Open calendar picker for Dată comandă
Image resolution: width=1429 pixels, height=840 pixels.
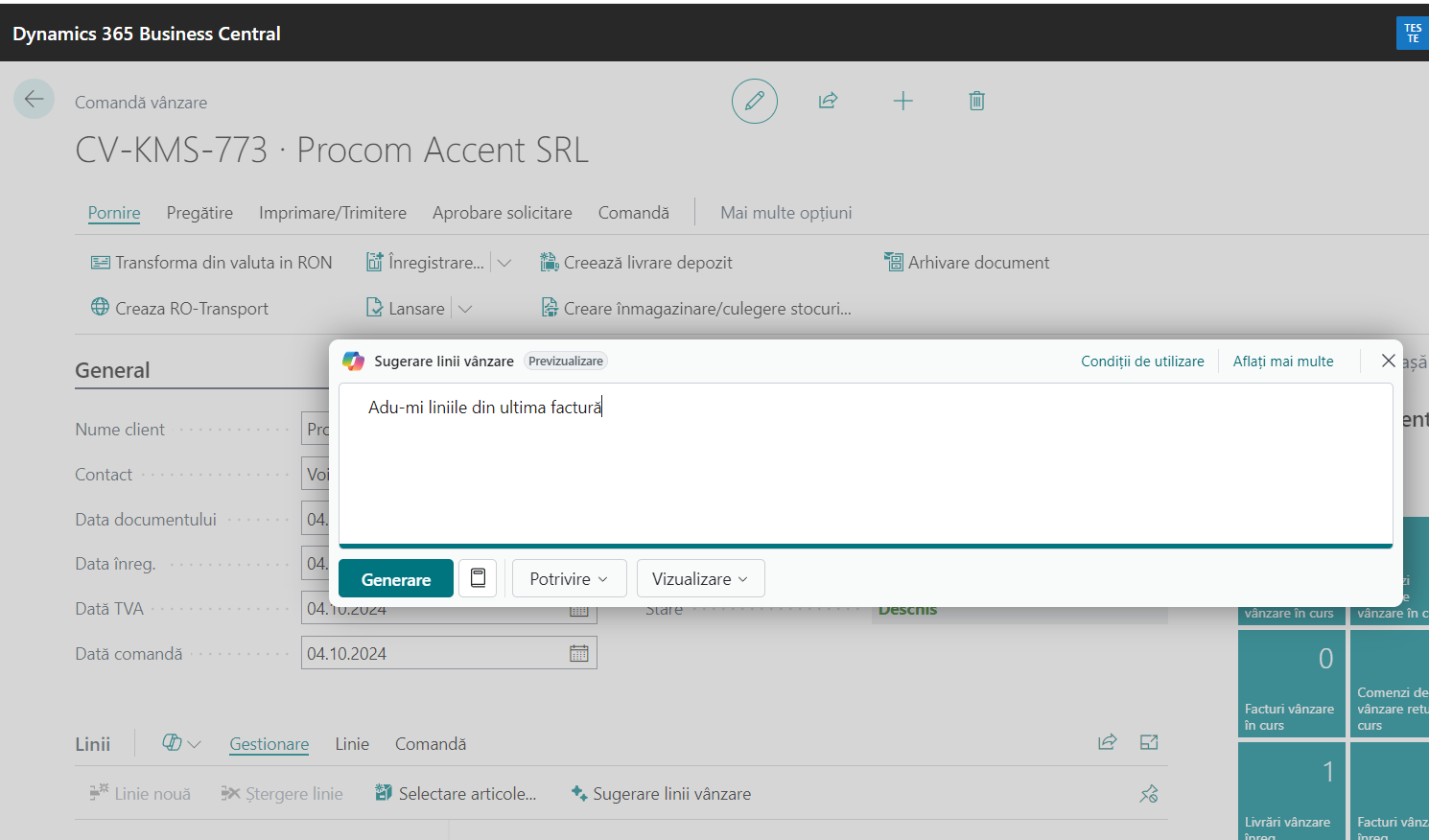pos(579,653)
